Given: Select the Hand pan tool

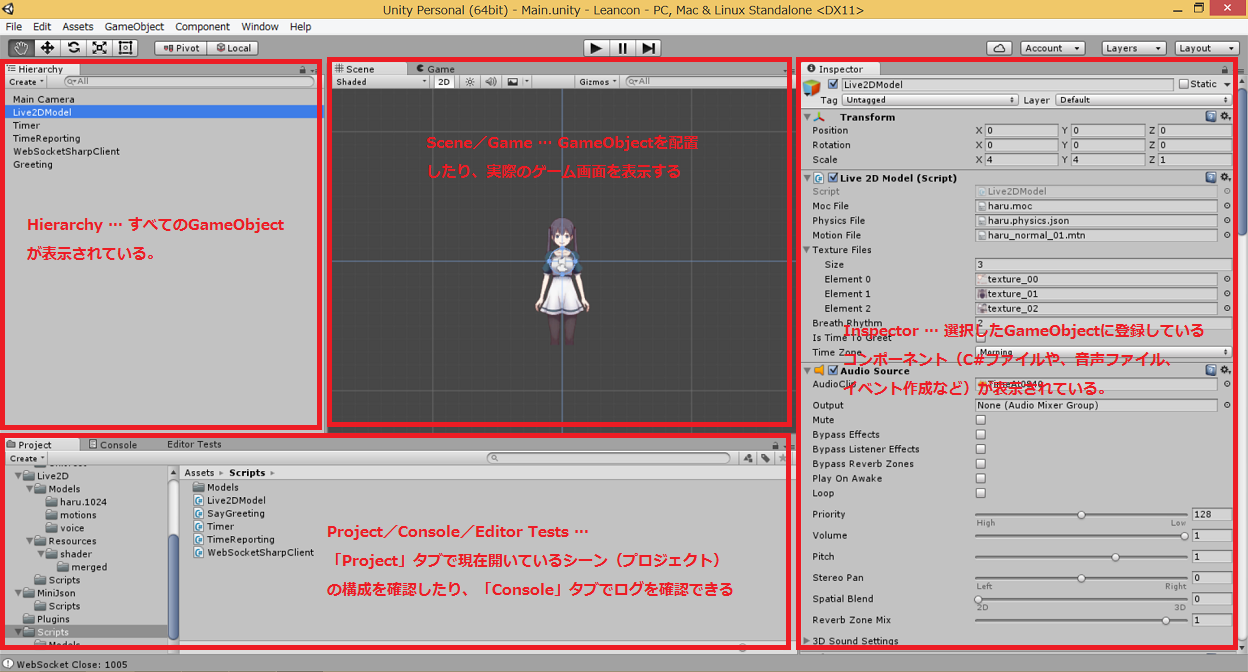Looking at the screenshot, I should tap(20, 47).
